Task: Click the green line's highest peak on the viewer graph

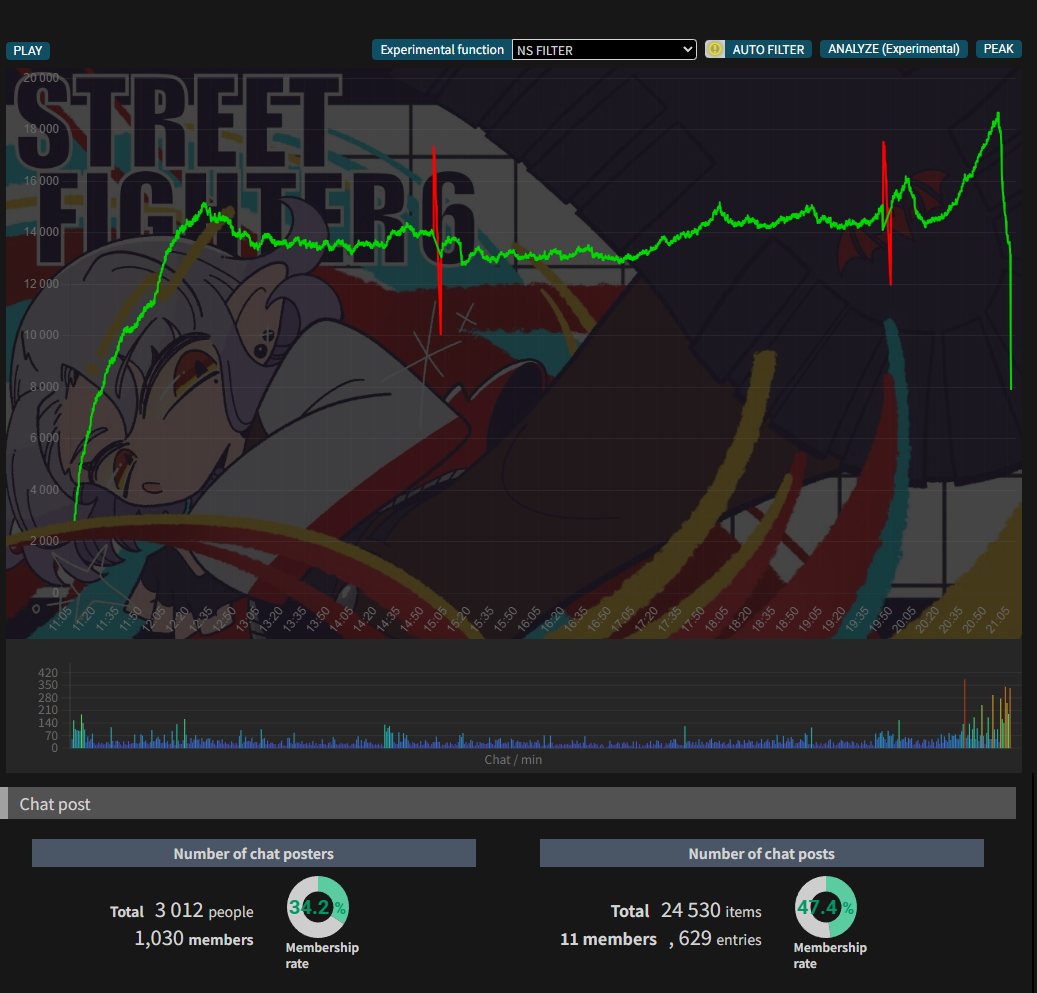Action: point(998,114)
